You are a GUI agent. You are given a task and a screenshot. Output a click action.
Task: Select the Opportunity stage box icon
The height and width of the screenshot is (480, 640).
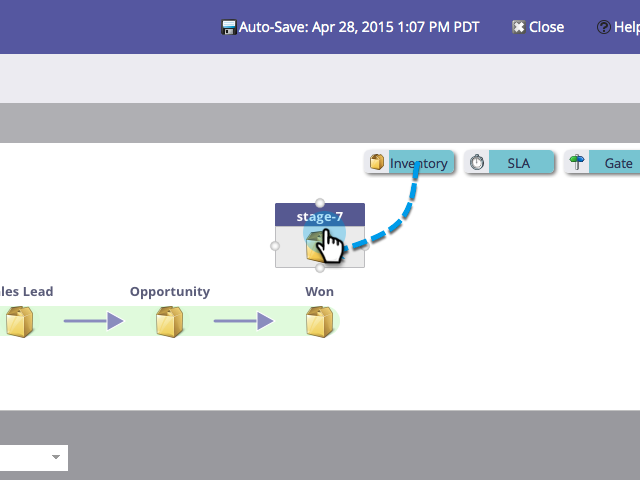pyautogui.click(x=169, y=322)
